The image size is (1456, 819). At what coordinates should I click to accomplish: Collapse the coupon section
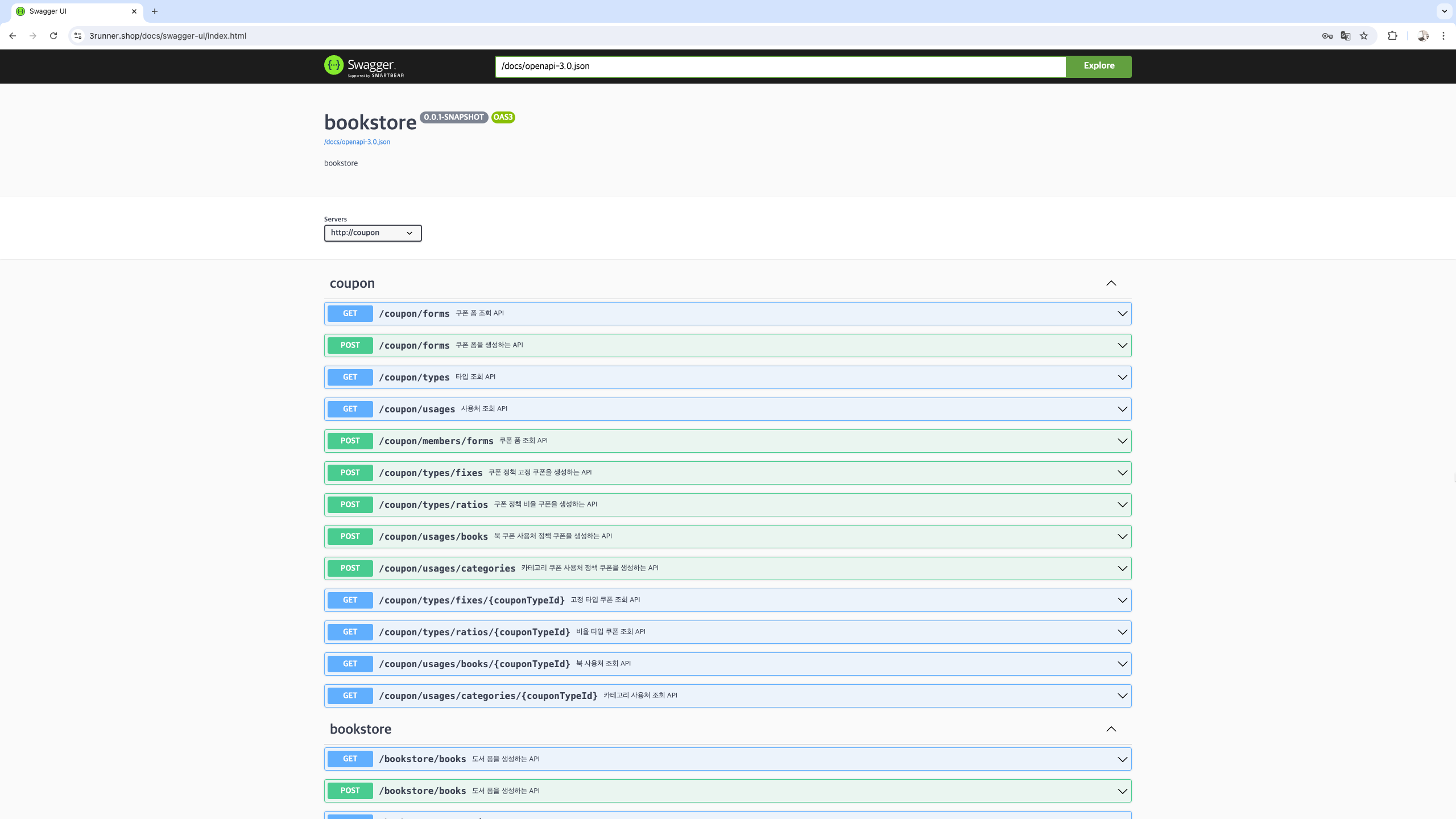tap(1111, 283)
